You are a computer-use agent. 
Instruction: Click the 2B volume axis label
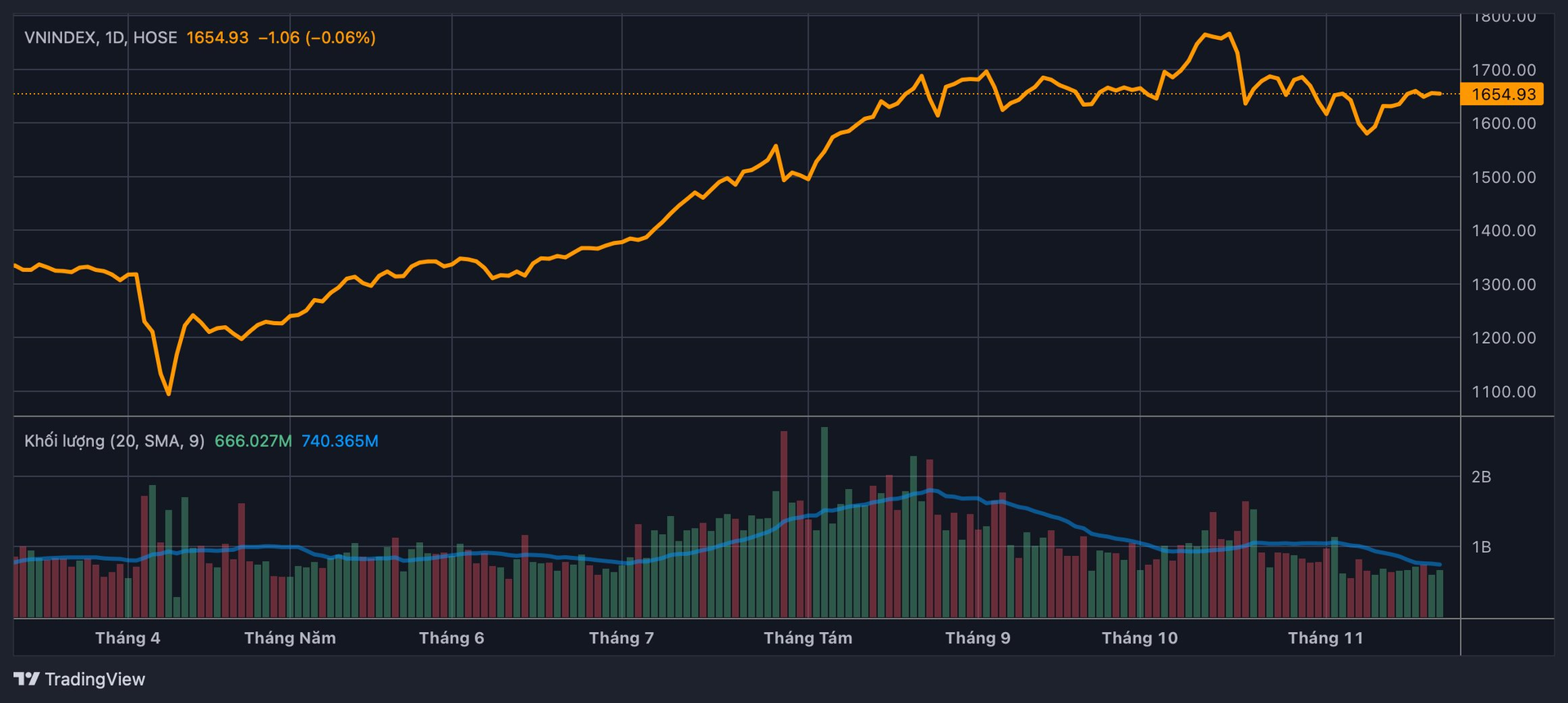click(1481, 477)
